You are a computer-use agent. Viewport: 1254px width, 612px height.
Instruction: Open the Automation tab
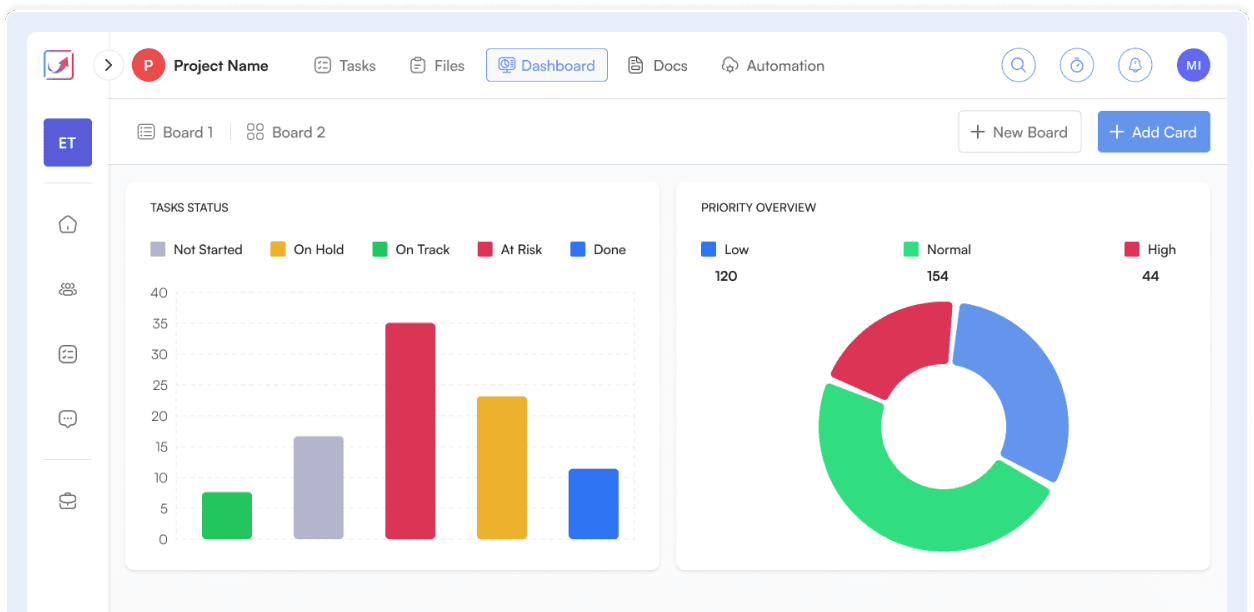tap(773, 66)
